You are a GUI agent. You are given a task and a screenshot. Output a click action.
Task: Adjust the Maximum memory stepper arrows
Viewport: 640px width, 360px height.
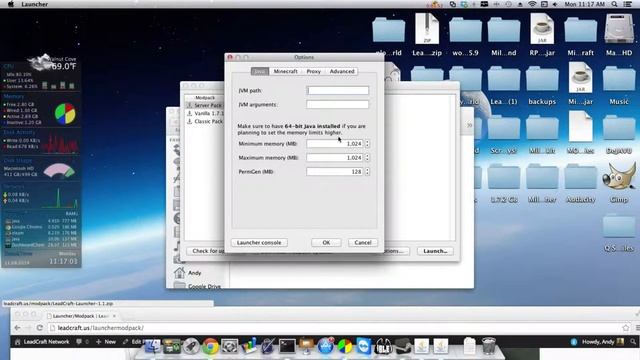point(367,158)
